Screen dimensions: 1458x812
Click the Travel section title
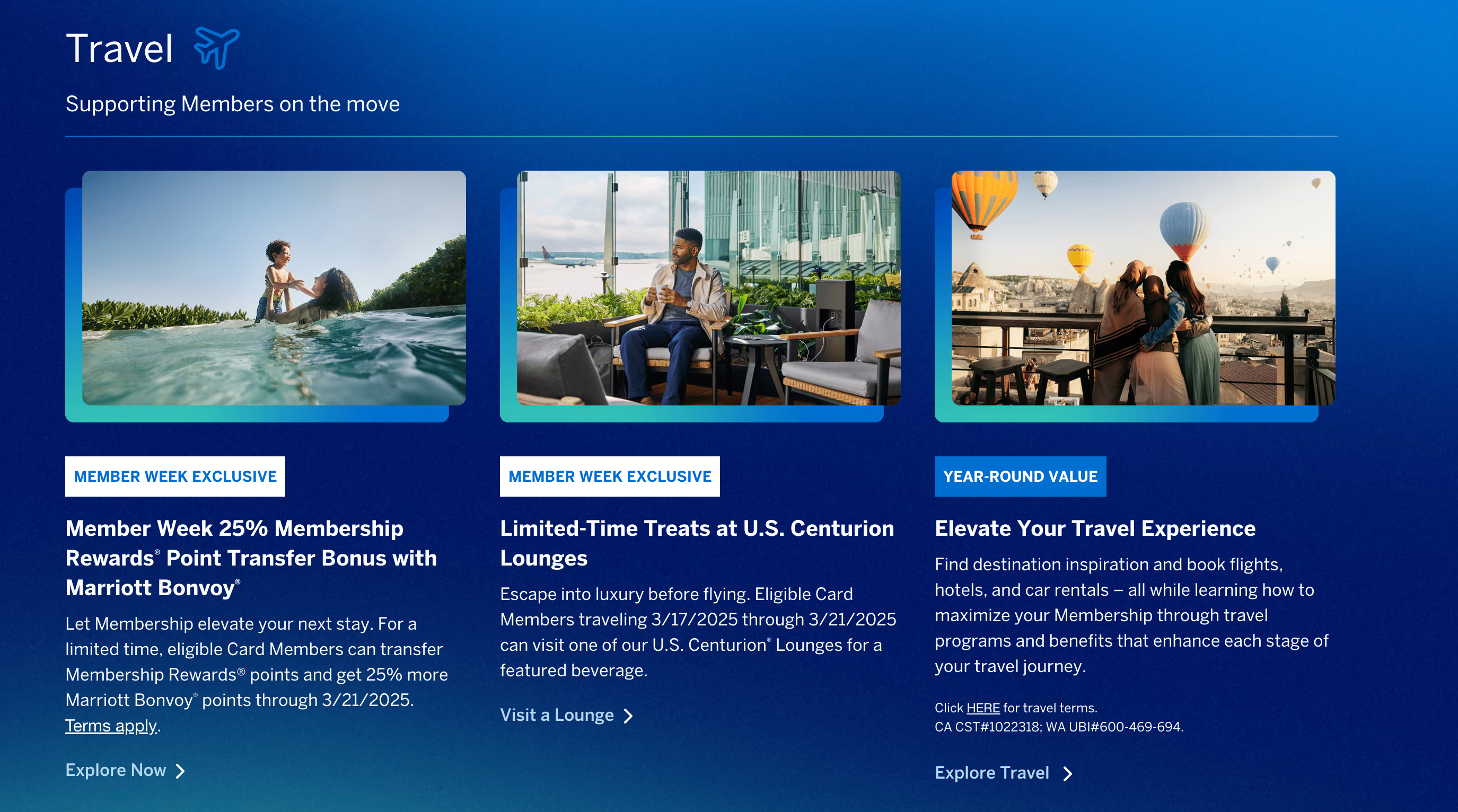click(119, 49)
